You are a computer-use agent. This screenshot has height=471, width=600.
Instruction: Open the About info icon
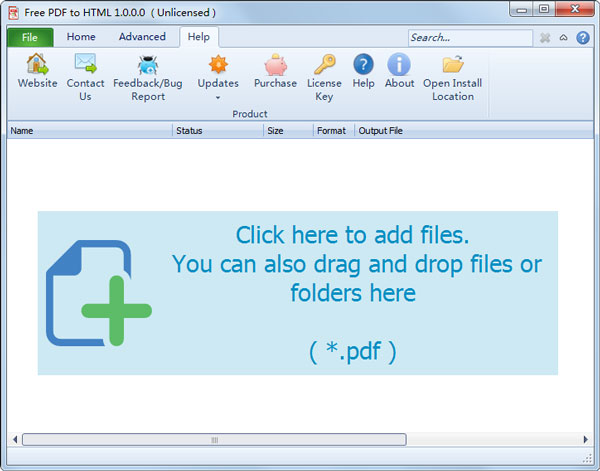(x=399, y=64)
